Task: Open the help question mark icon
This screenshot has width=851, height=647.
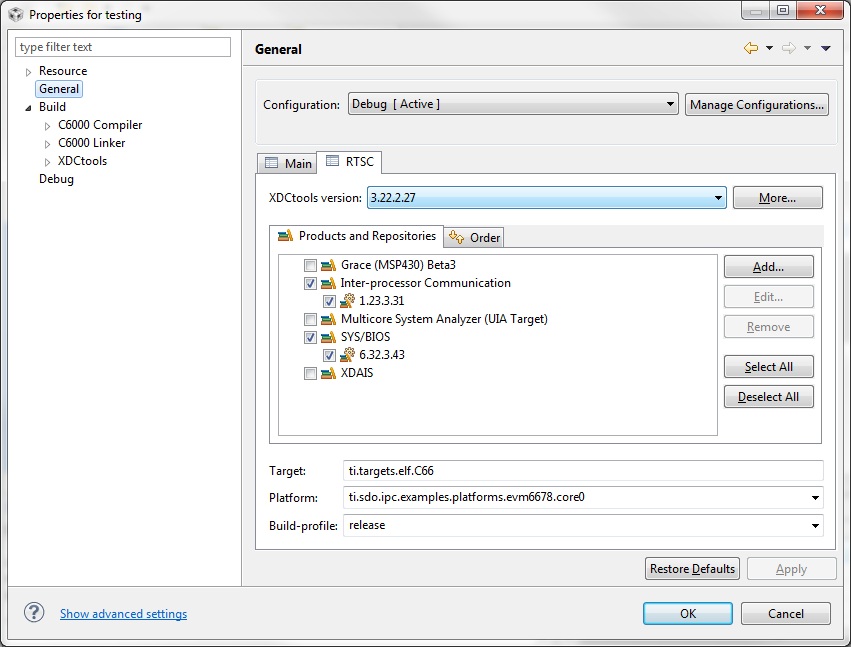Action: click(x=34, y=612)
